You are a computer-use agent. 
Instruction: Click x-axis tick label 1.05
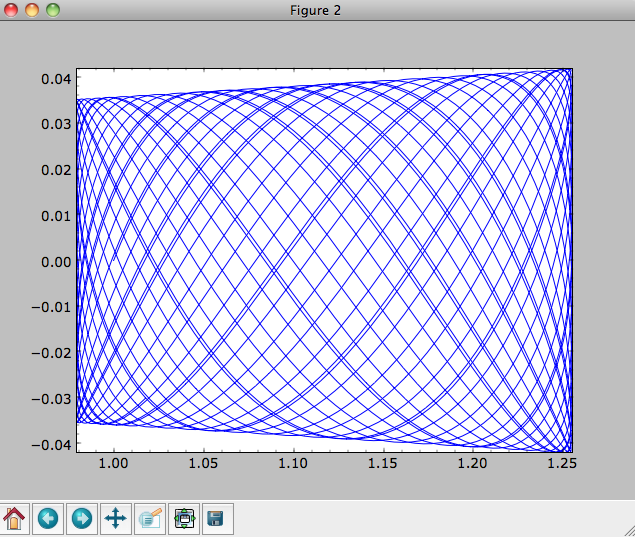coord(203,463)
